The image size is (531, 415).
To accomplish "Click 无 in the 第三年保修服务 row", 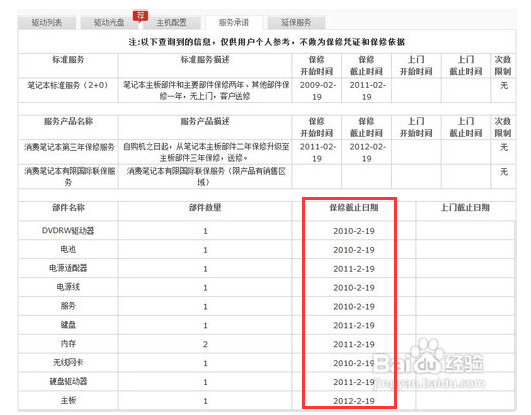I will click(504, 147).
